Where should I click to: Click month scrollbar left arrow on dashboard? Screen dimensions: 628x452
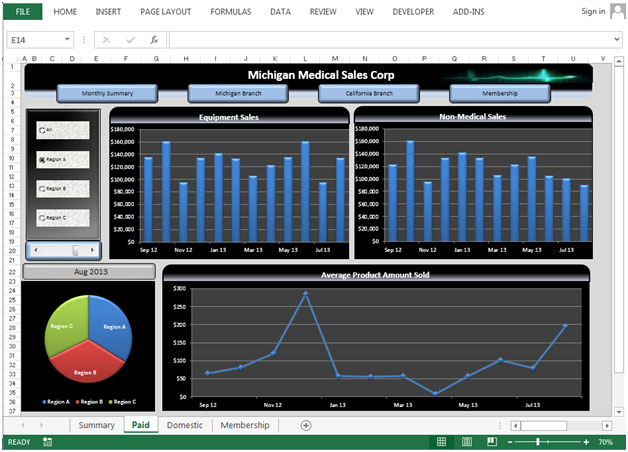click(36, 250)
